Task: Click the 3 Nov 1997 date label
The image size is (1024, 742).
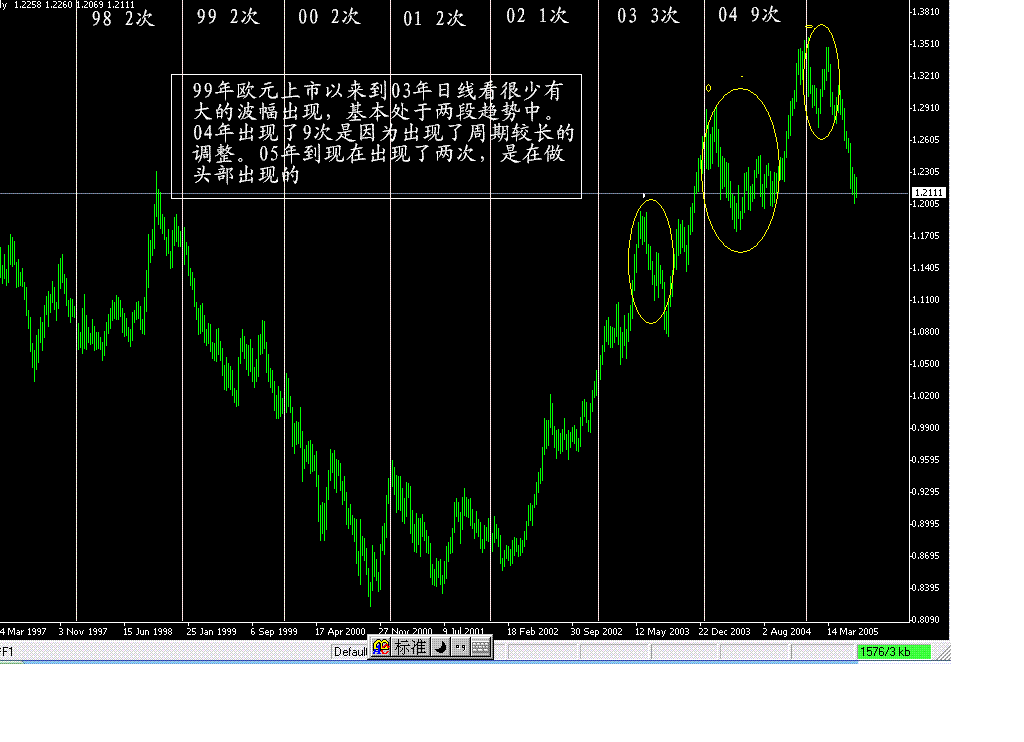Action: [x=83, y=632]
